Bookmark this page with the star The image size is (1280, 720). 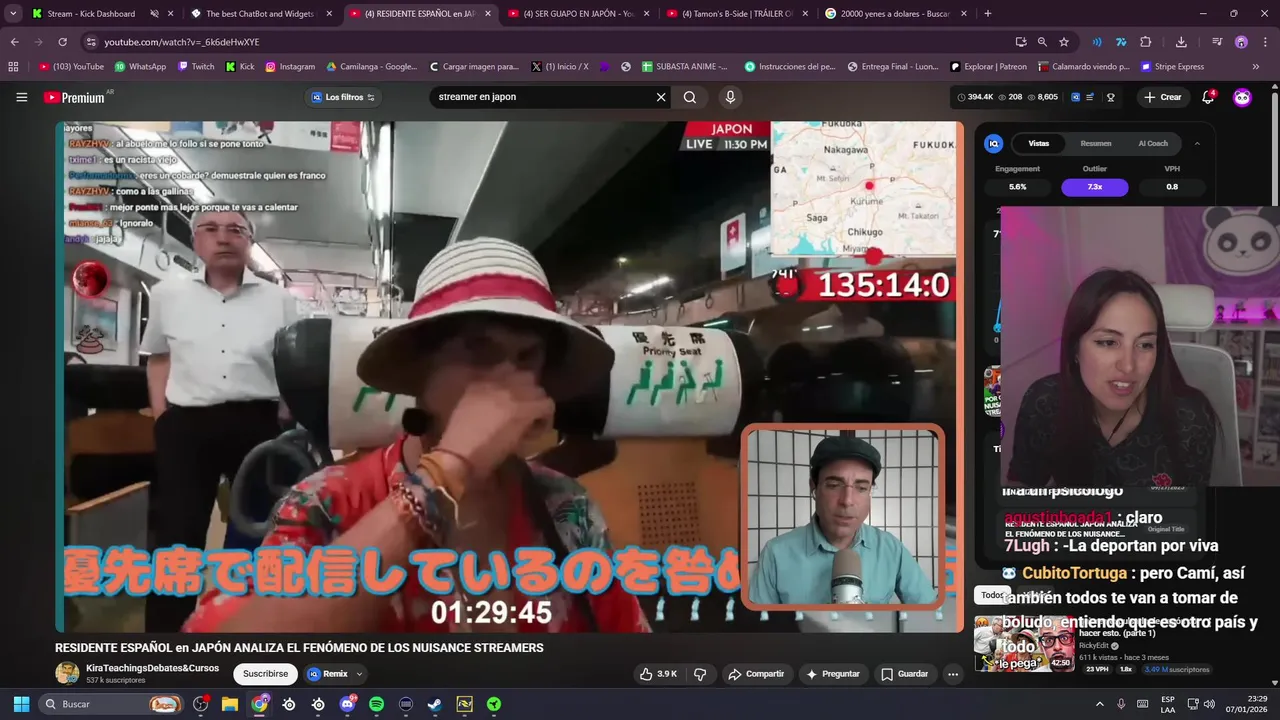coord(1064,42)
